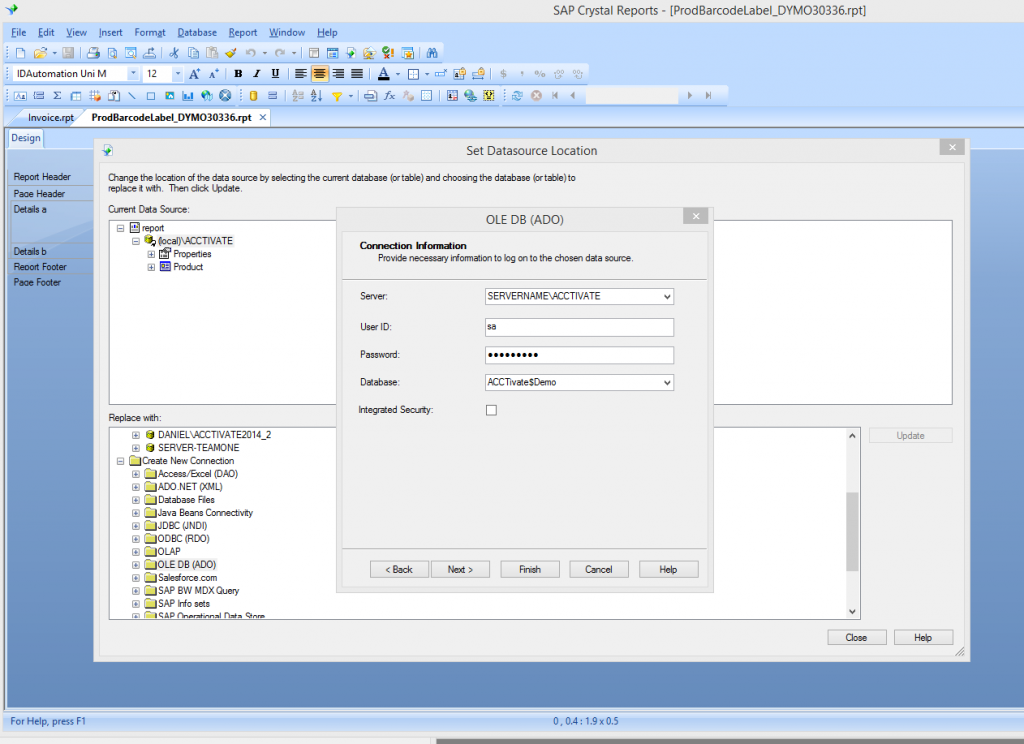Select the Design tab

click(25, 138)
